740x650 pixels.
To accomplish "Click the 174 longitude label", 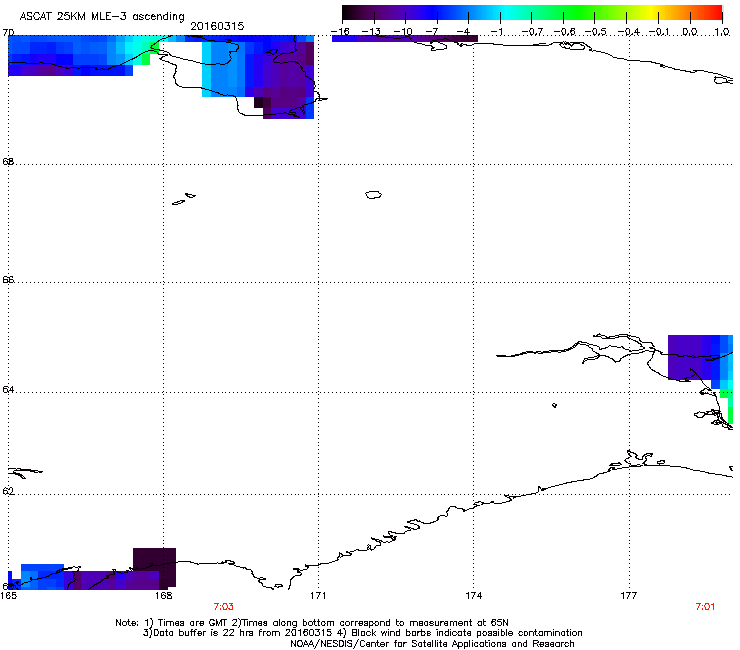I will 473,595.
